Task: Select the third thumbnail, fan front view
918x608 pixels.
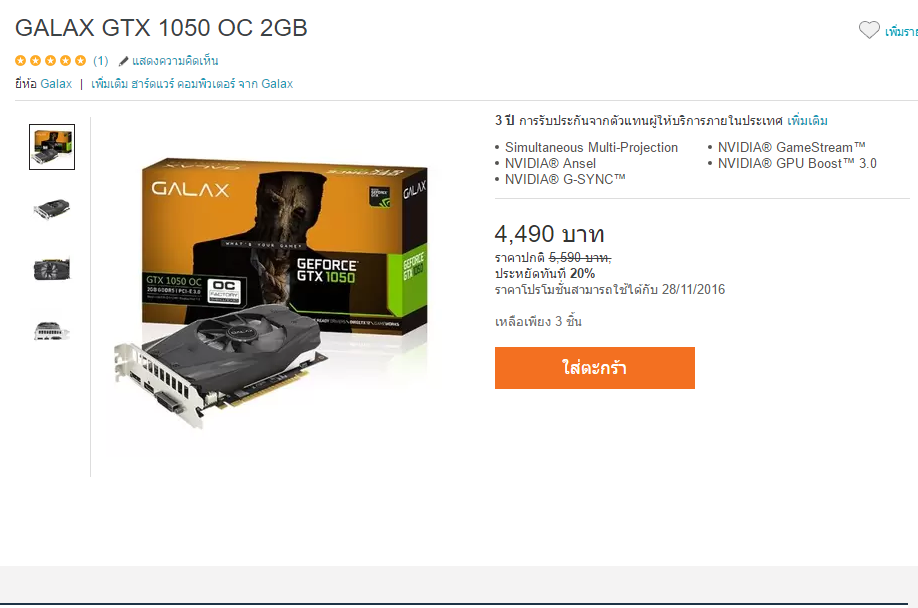Action: point(52,269)
